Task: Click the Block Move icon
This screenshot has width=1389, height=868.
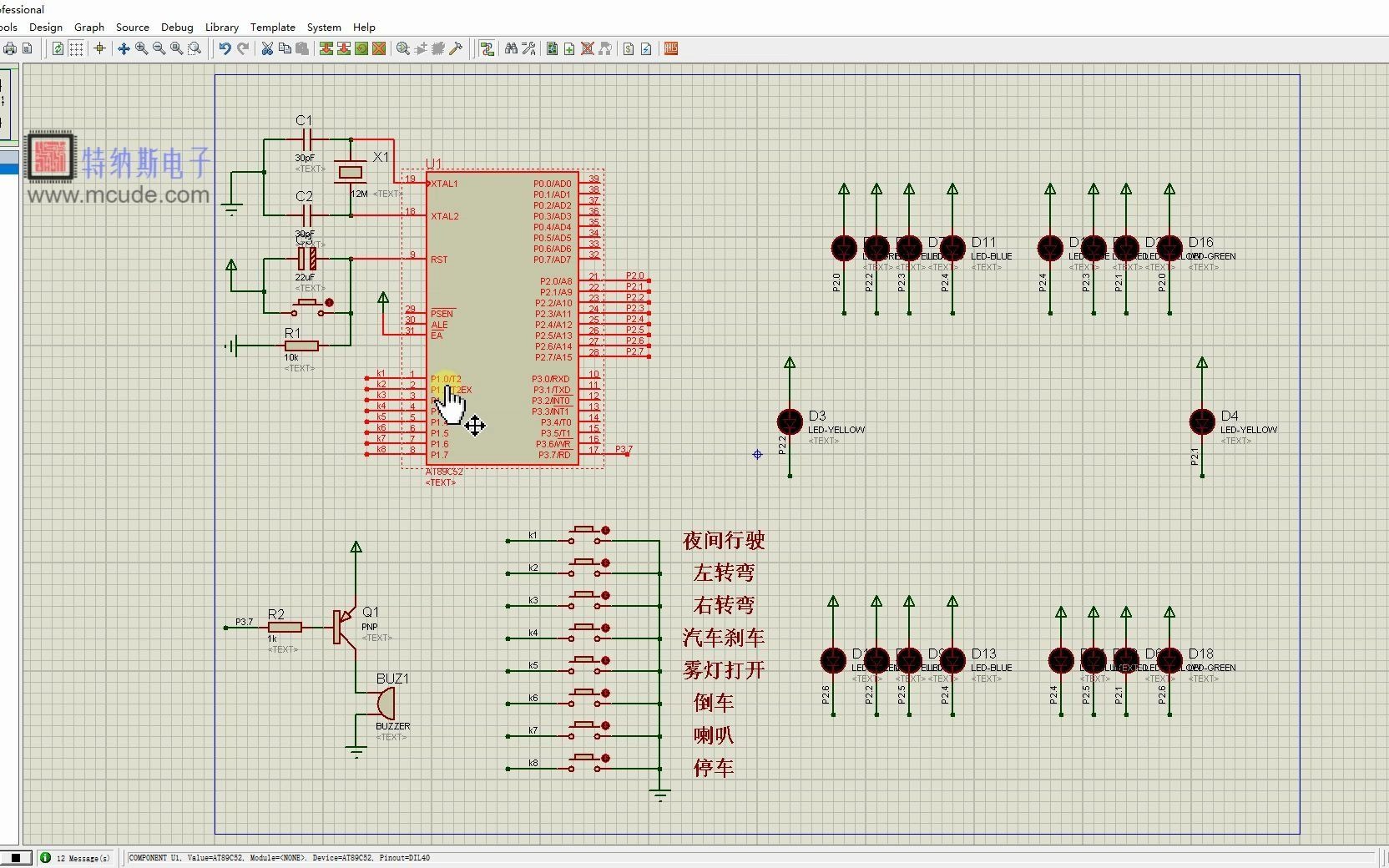Action: (x=344, y=48)
